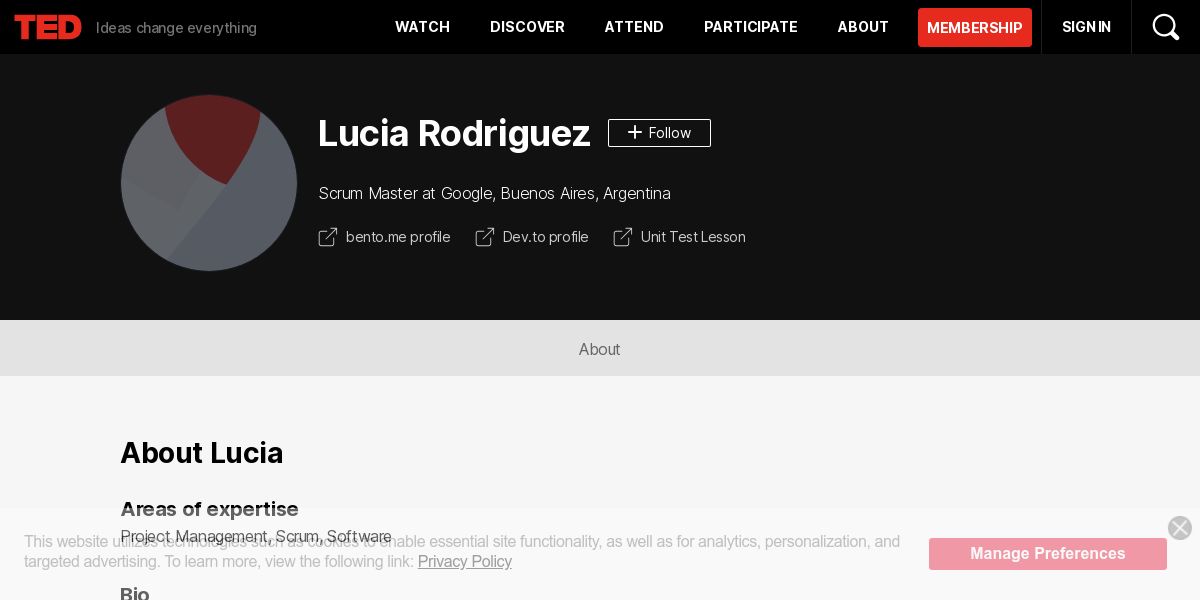Select the About tab below the profile
Screen dimensions: 1200x600
599,349
